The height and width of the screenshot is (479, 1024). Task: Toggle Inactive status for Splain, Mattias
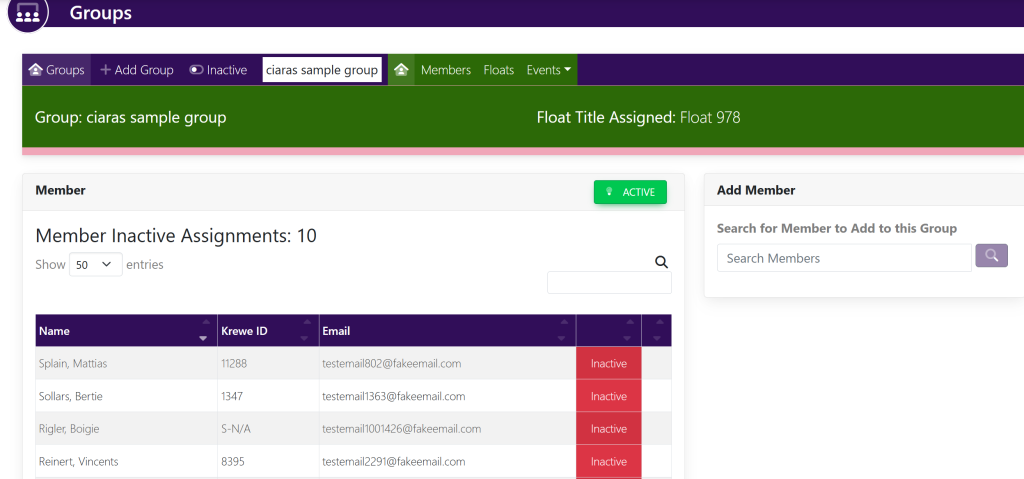point(608,364)
